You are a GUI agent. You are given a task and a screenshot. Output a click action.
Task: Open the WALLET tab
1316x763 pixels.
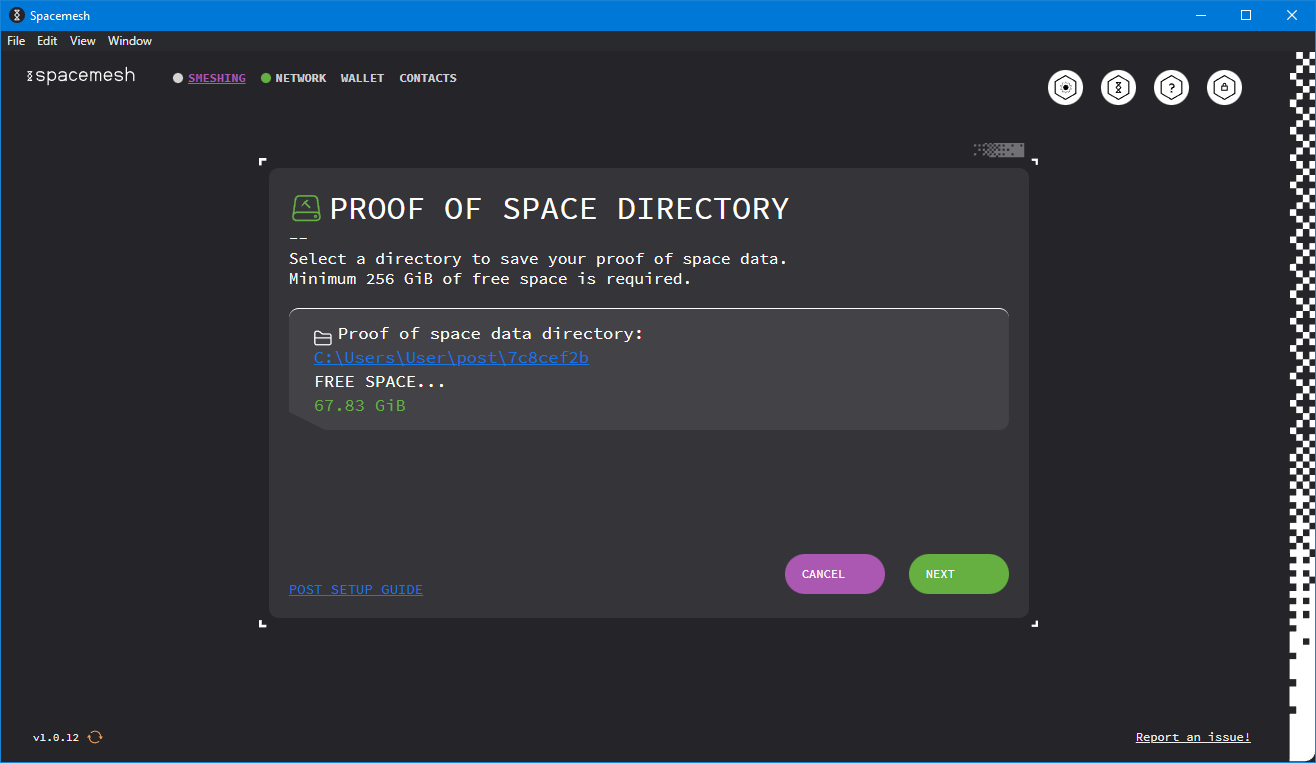tap(362, 78)
